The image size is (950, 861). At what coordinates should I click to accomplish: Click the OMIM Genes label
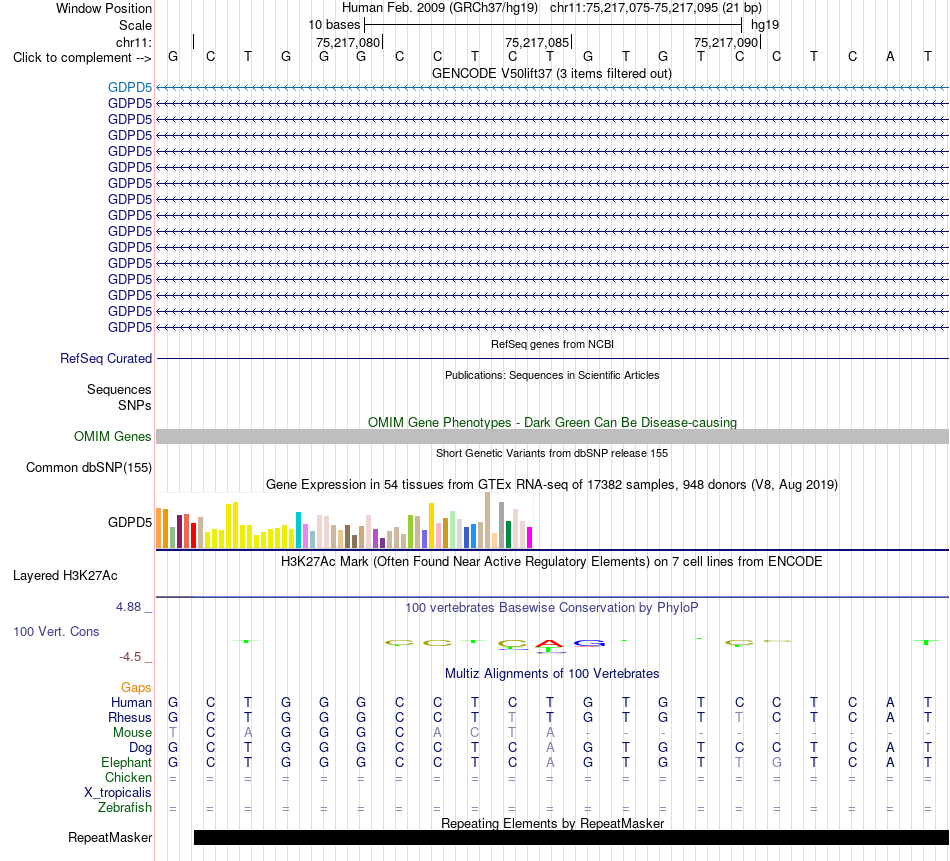112,436
